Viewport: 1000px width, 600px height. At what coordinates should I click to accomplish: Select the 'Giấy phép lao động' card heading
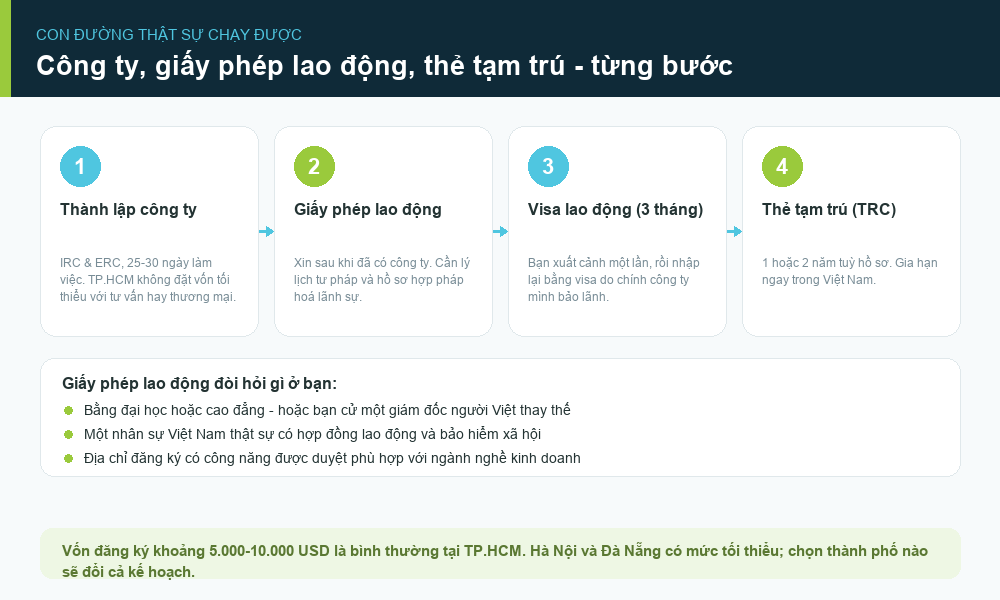368,210
